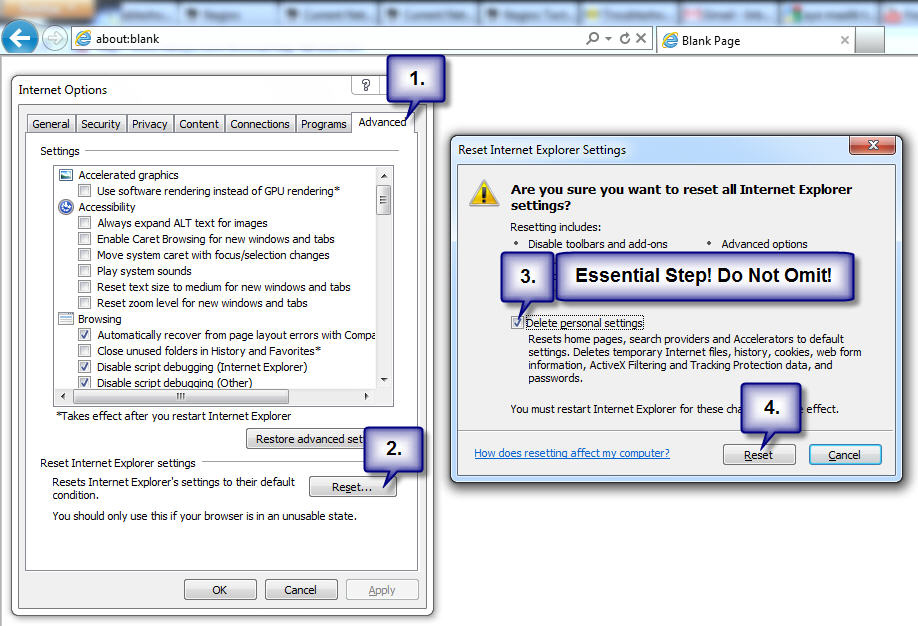Click settings list scroll up arrow
This screenshot has width=918, height=626.
384,175
